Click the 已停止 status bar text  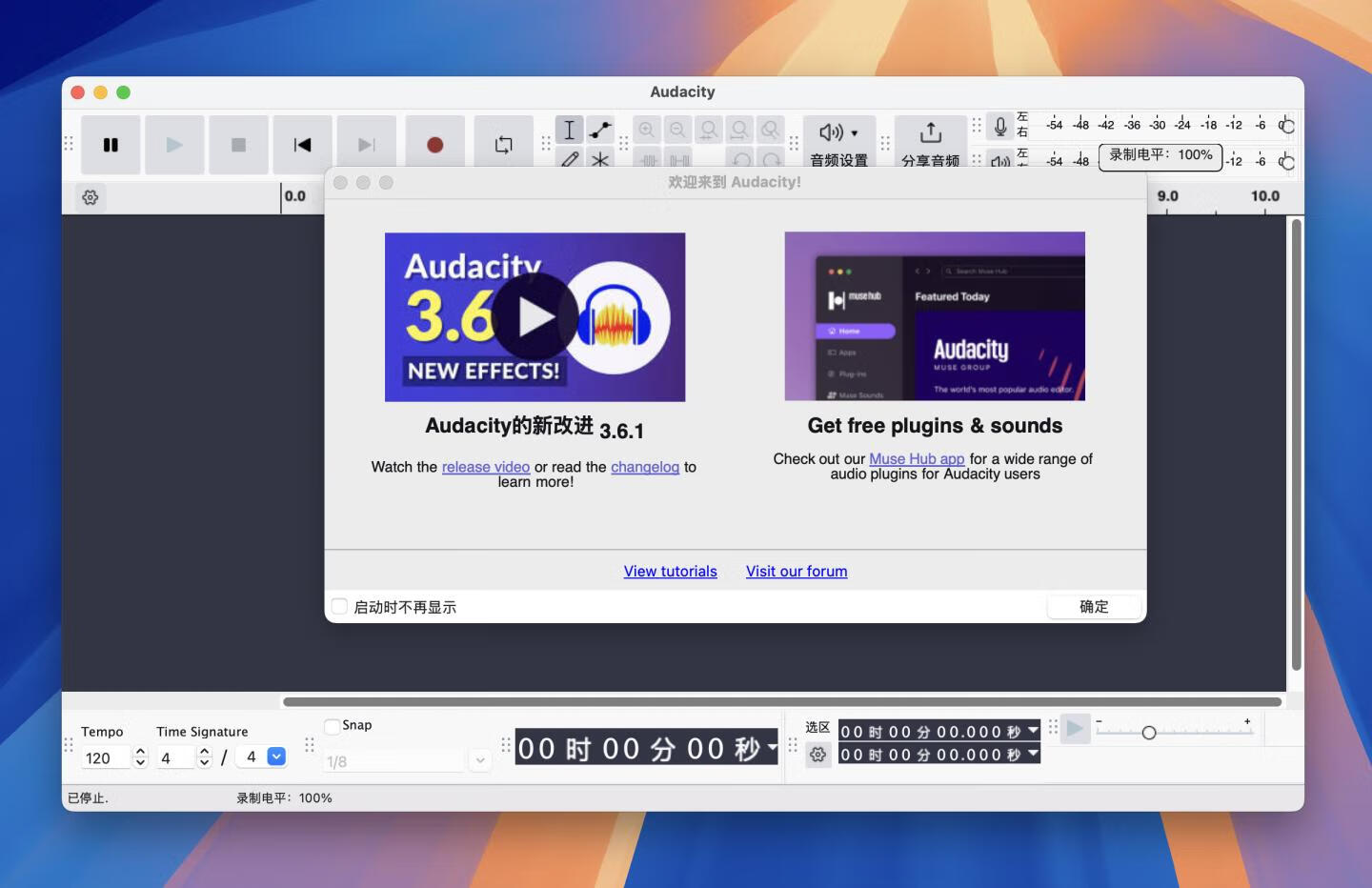pyautogui.click(x=88, y=798)
